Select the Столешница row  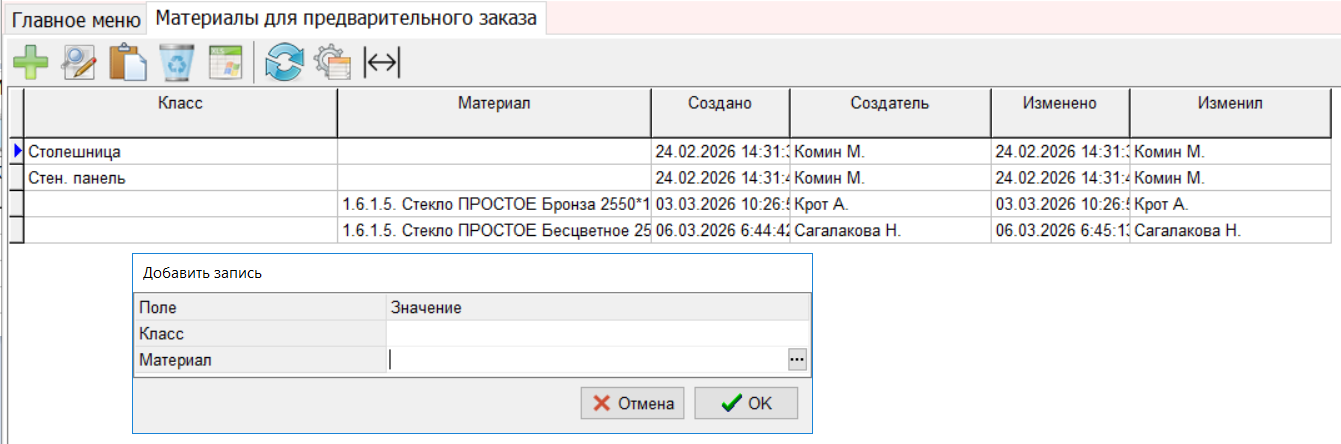180,152
